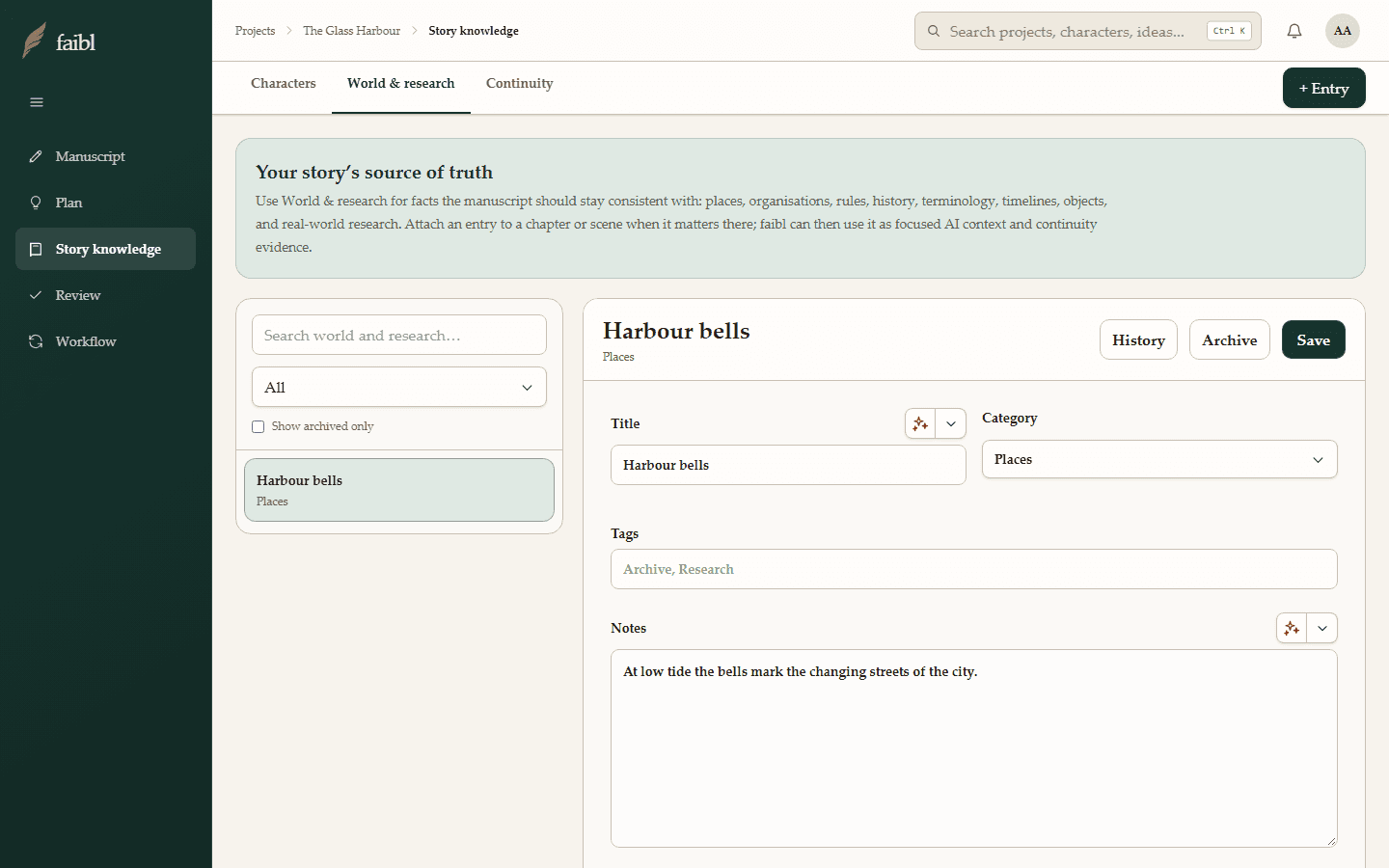This screenshot has width=1389, height=868.
Task: Open the Places category dropdown
Action: 1159,459
